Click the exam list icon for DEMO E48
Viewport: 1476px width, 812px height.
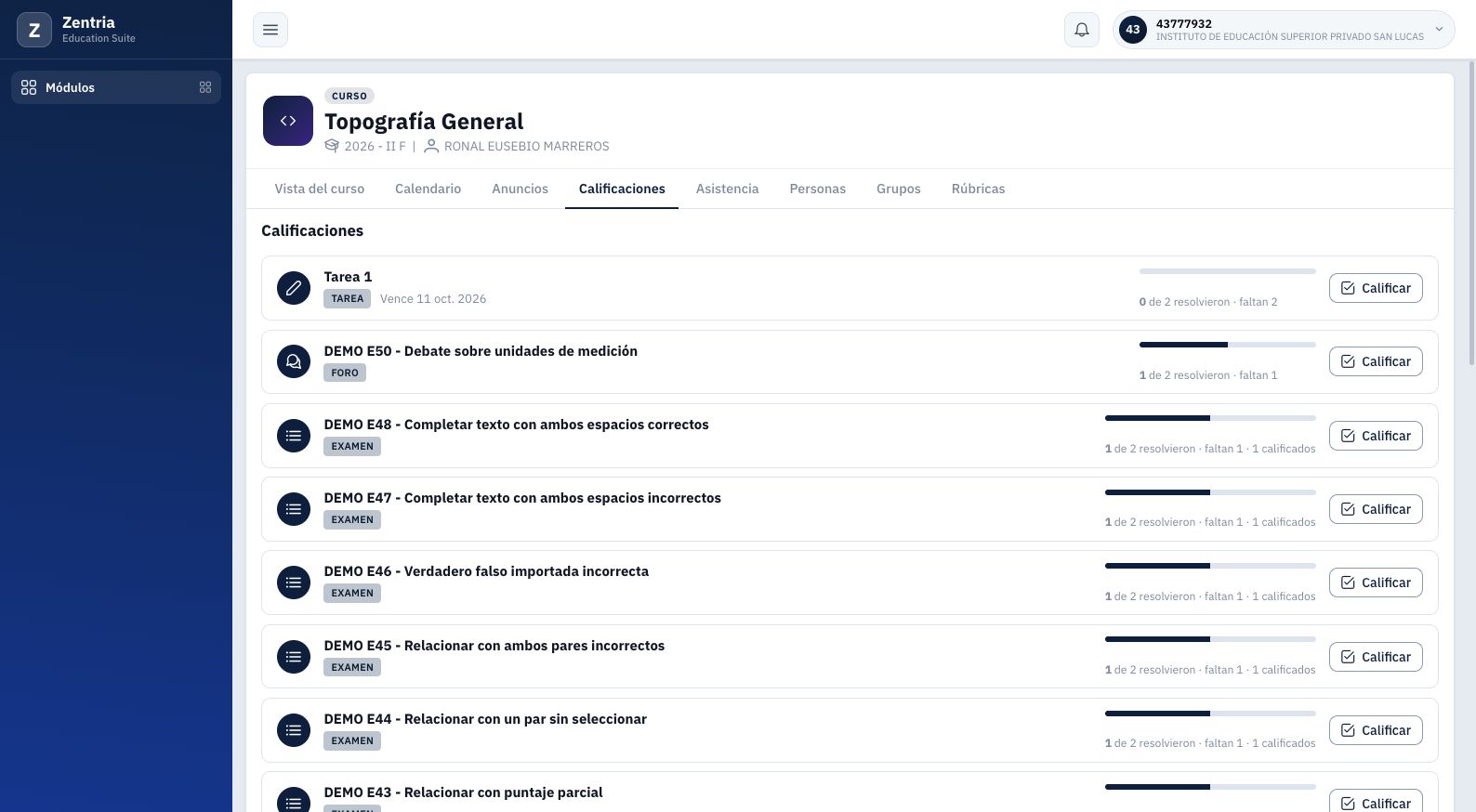click(x=294, y=436)
